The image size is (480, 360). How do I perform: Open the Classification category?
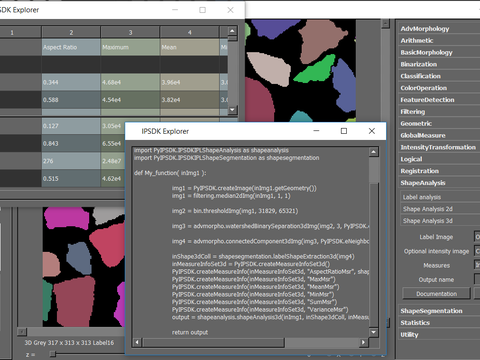point(420,76)
